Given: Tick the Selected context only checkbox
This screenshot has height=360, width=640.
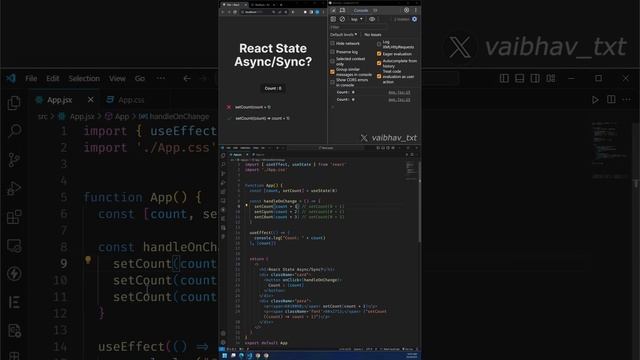Looking at the screenshot, I should [x=332, y=61].
